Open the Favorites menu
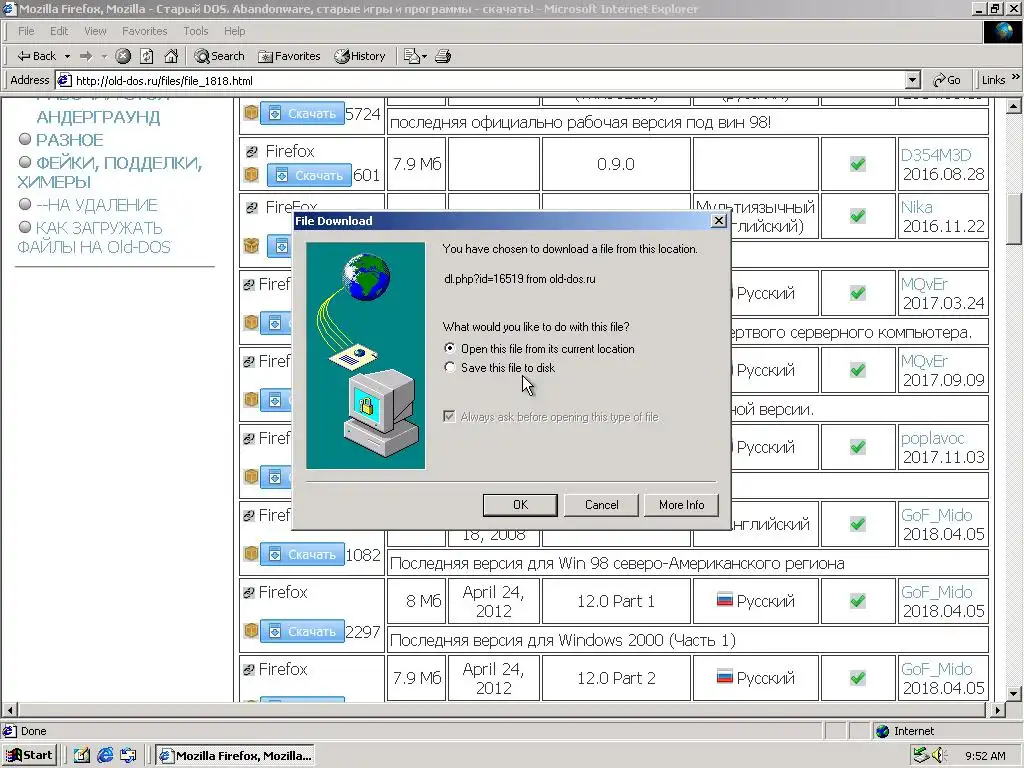This screenshot has width=1024, height=768. coord(144,31)
